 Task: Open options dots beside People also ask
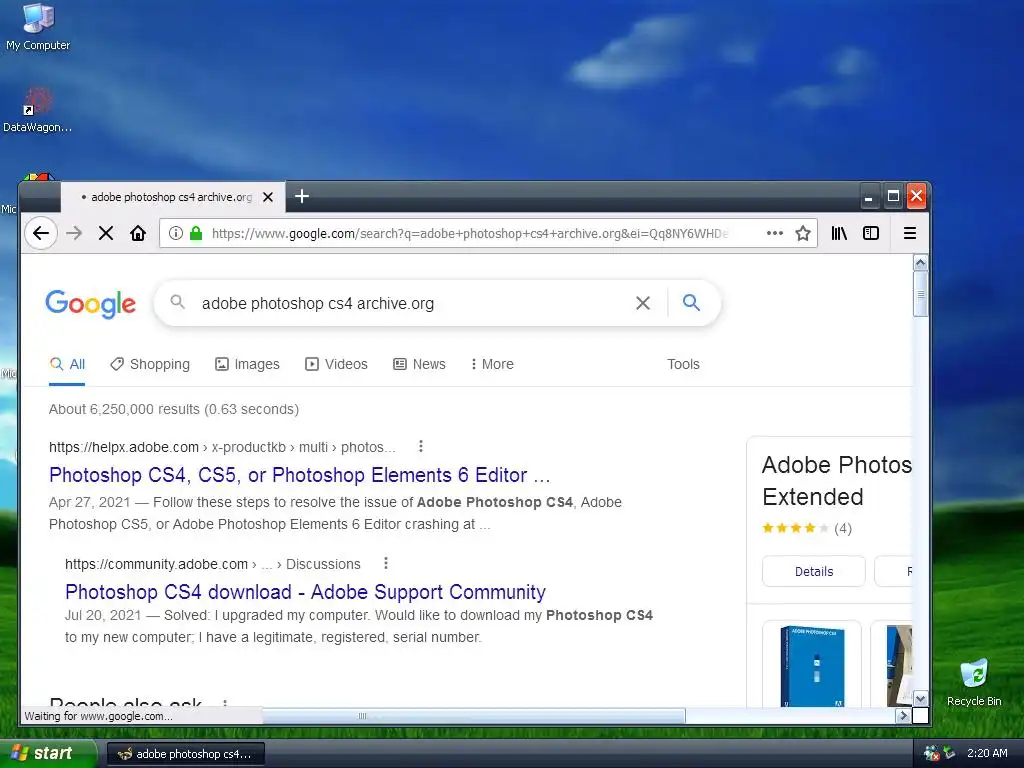click(225, 703)
